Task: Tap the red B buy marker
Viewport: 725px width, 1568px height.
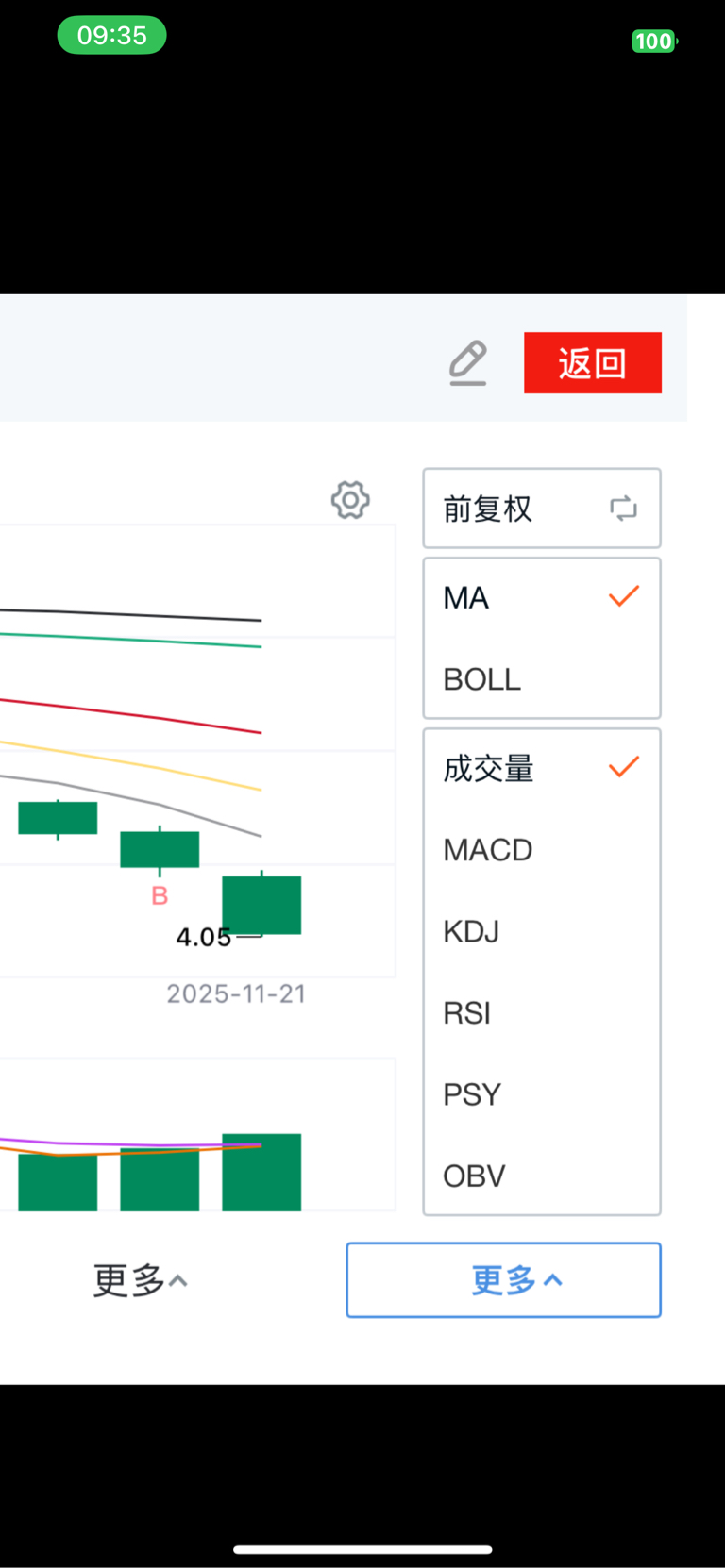Action: pos(160,895)
